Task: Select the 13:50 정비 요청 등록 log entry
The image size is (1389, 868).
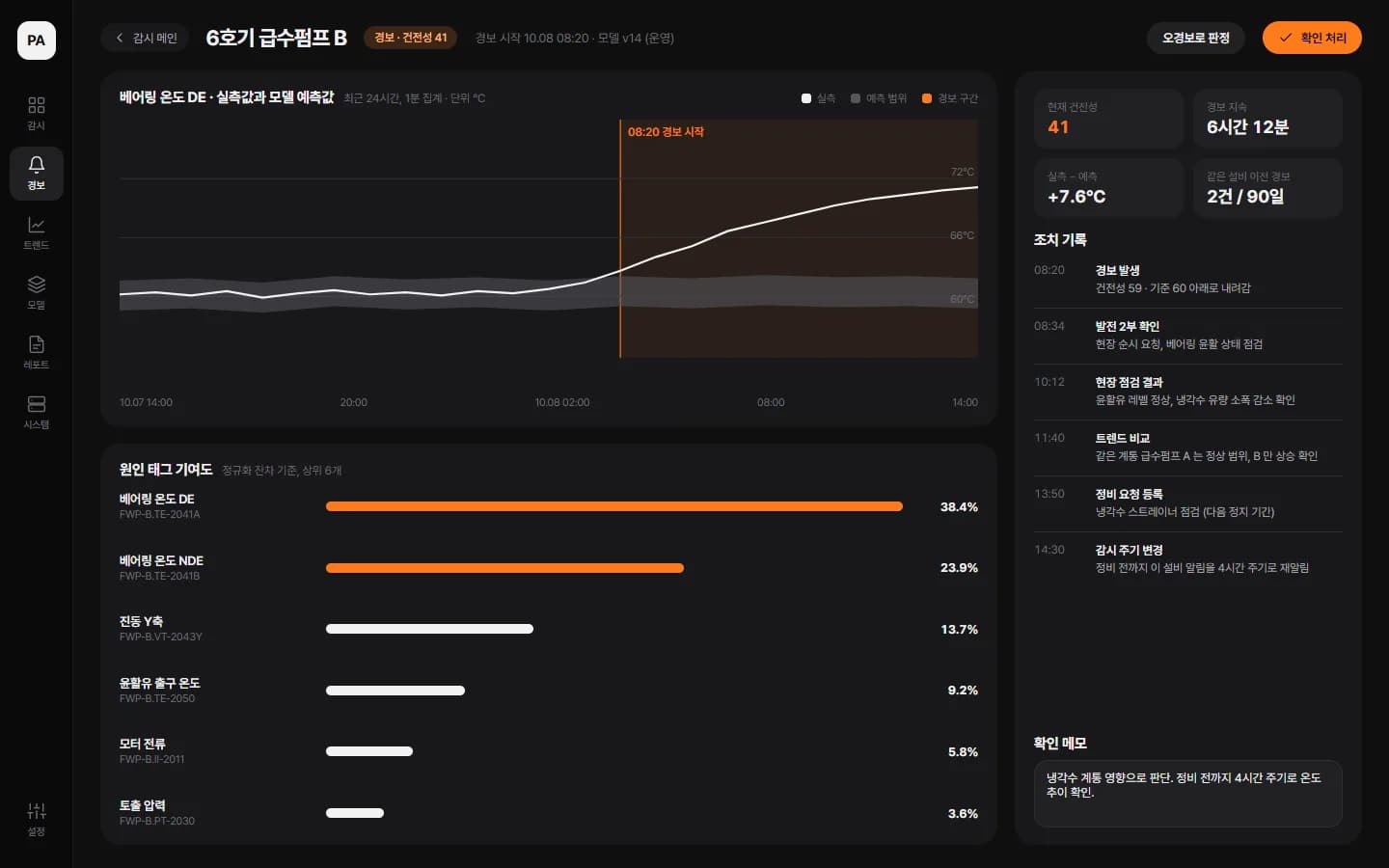Action: (x=1187, y=503)
